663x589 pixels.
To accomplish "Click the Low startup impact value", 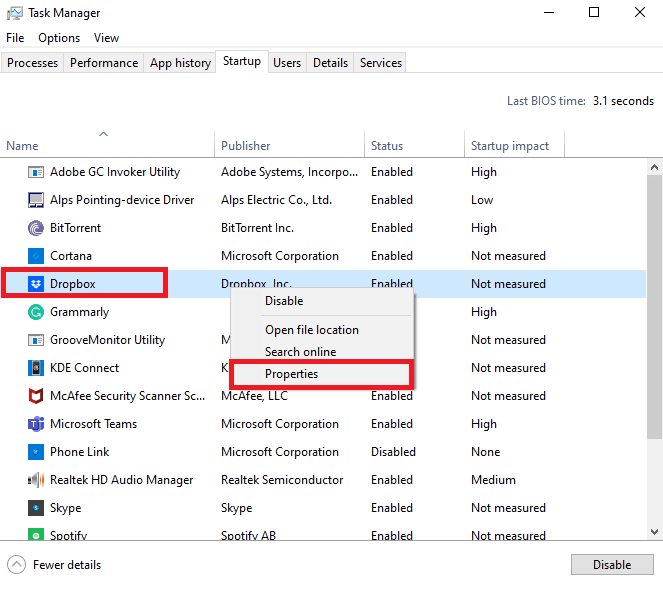I will 482,200.
